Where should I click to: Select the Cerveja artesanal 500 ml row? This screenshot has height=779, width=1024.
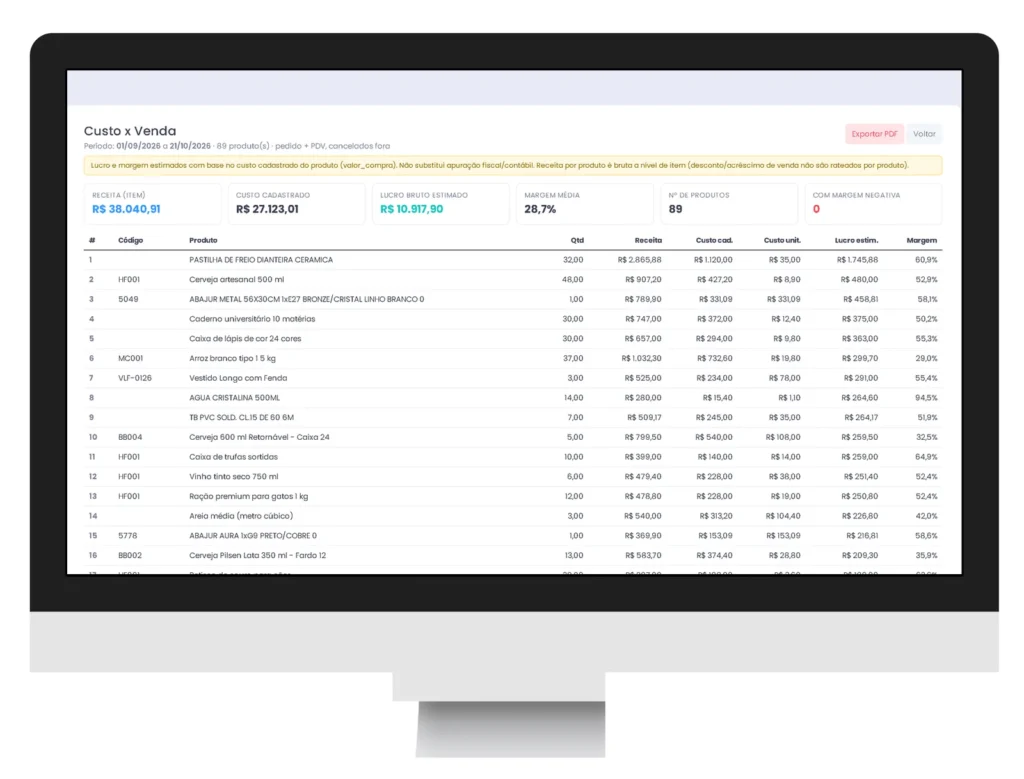point(513,279)
